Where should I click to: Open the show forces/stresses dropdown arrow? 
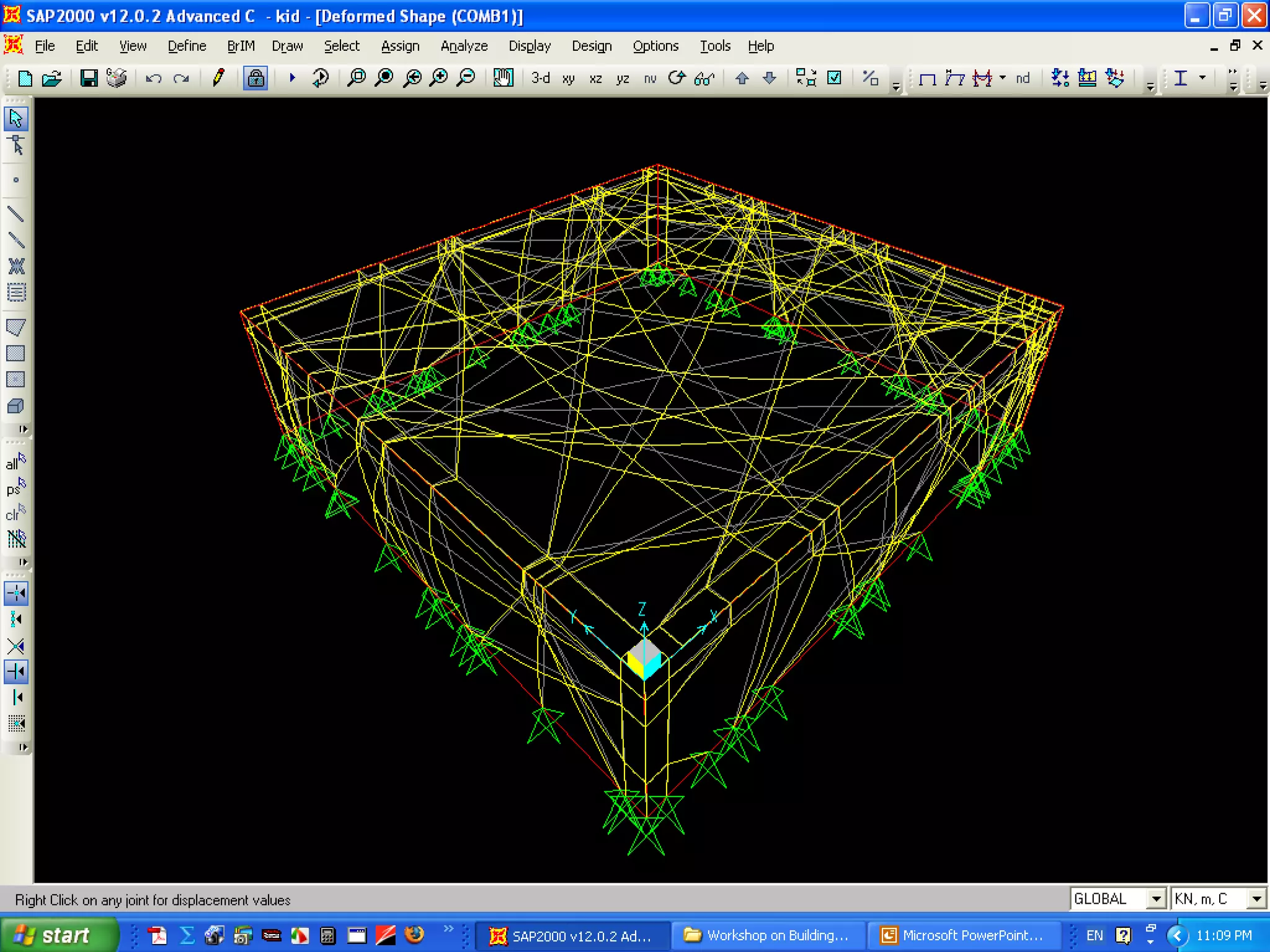point(1003,78)
